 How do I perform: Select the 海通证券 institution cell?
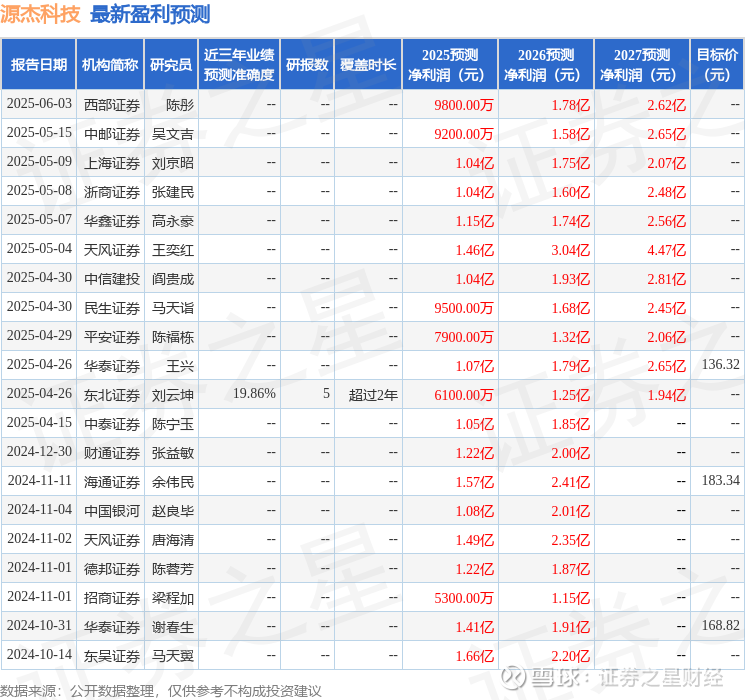point(112,482)
